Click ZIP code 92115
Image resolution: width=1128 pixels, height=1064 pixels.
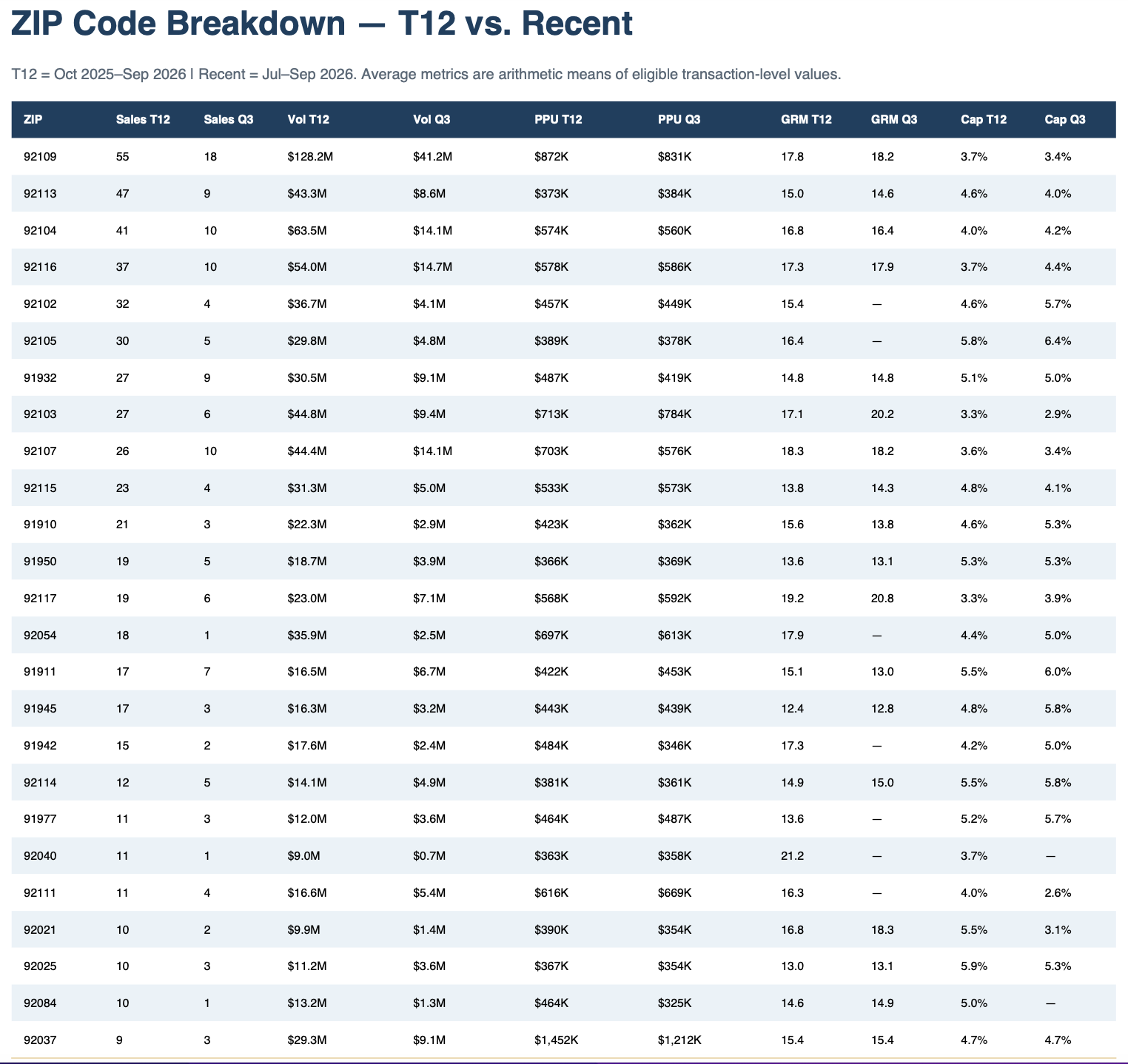click(40, 488)
